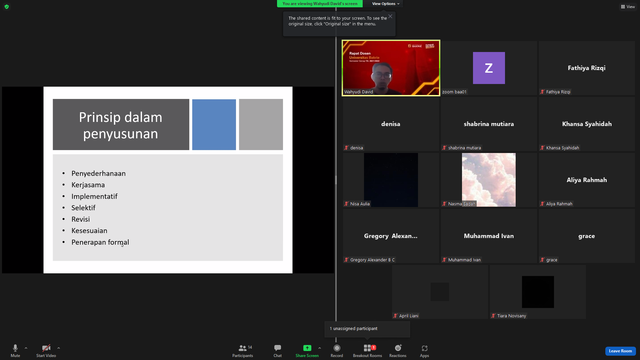Click the green encryption shield icon
The height and width of the screenshot is (360, 640).
coord(7,7)
